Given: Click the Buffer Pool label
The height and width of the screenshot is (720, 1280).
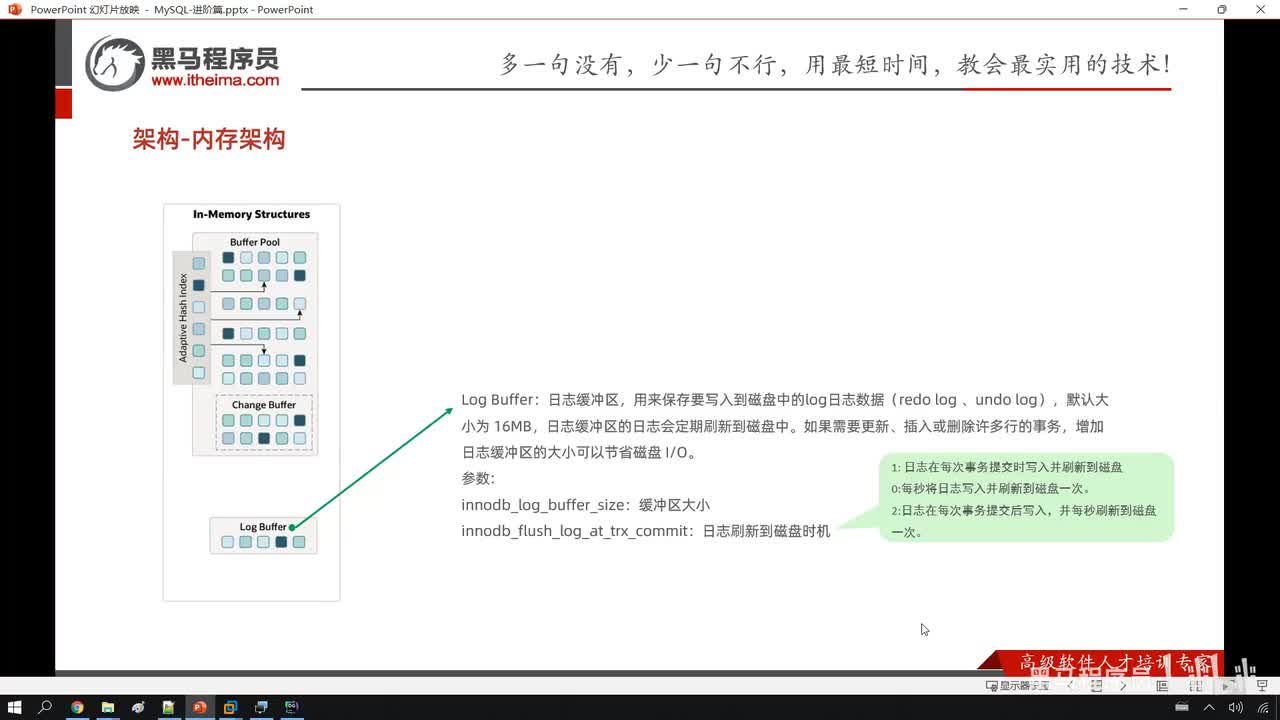Looking at the screenshot, I should pos(255,242).
